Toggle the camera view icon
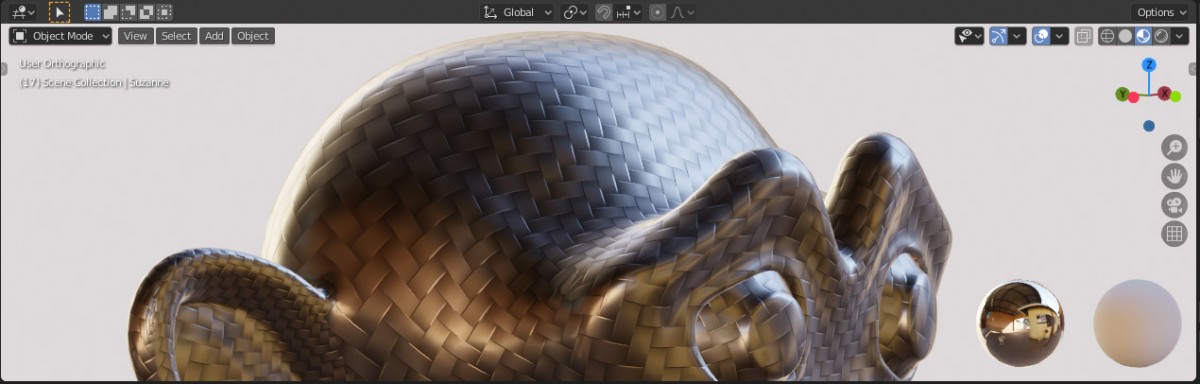 click(1174, 205)
